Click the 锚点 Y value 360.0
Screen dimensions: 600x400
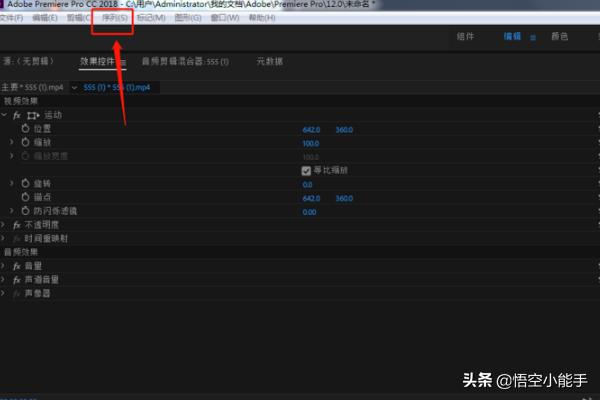pos(344,198)
